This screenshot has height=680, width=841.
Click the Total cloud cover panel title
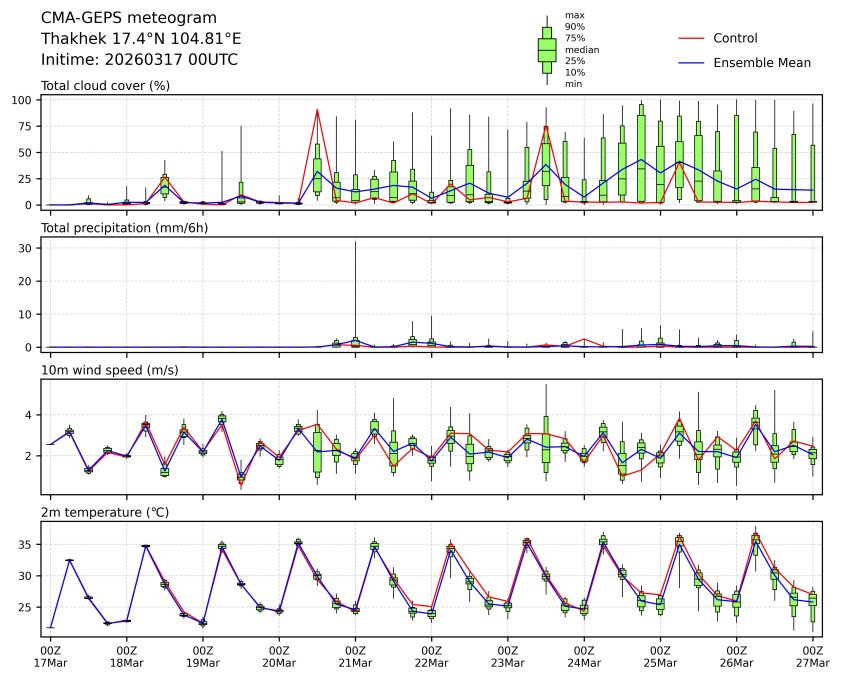click(105, 86)
